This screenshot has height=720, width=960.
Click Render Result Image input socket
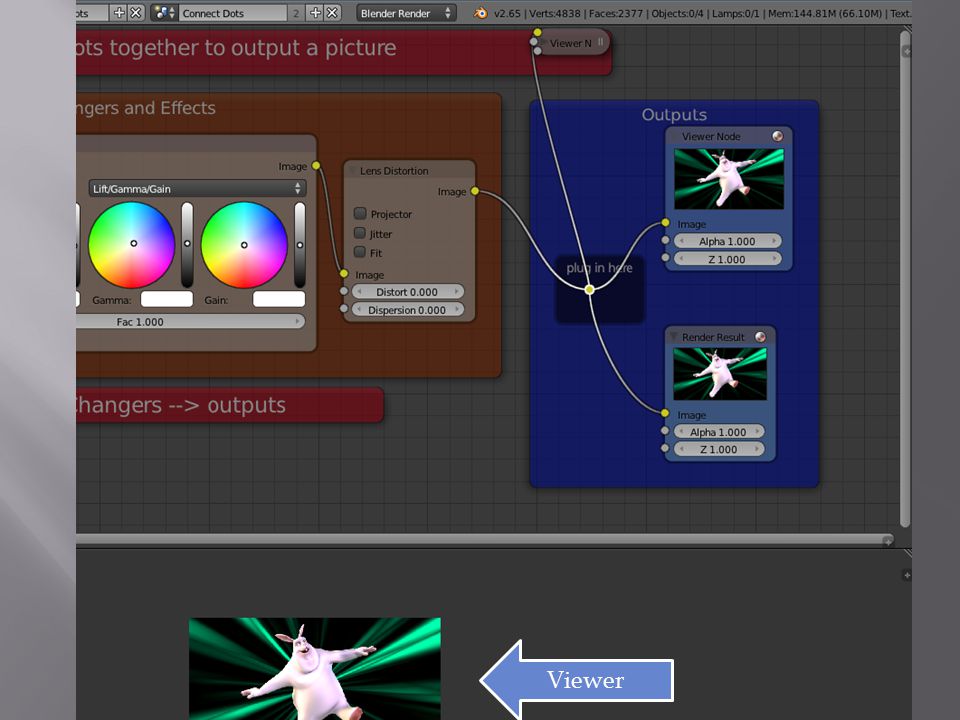[665, 413]
